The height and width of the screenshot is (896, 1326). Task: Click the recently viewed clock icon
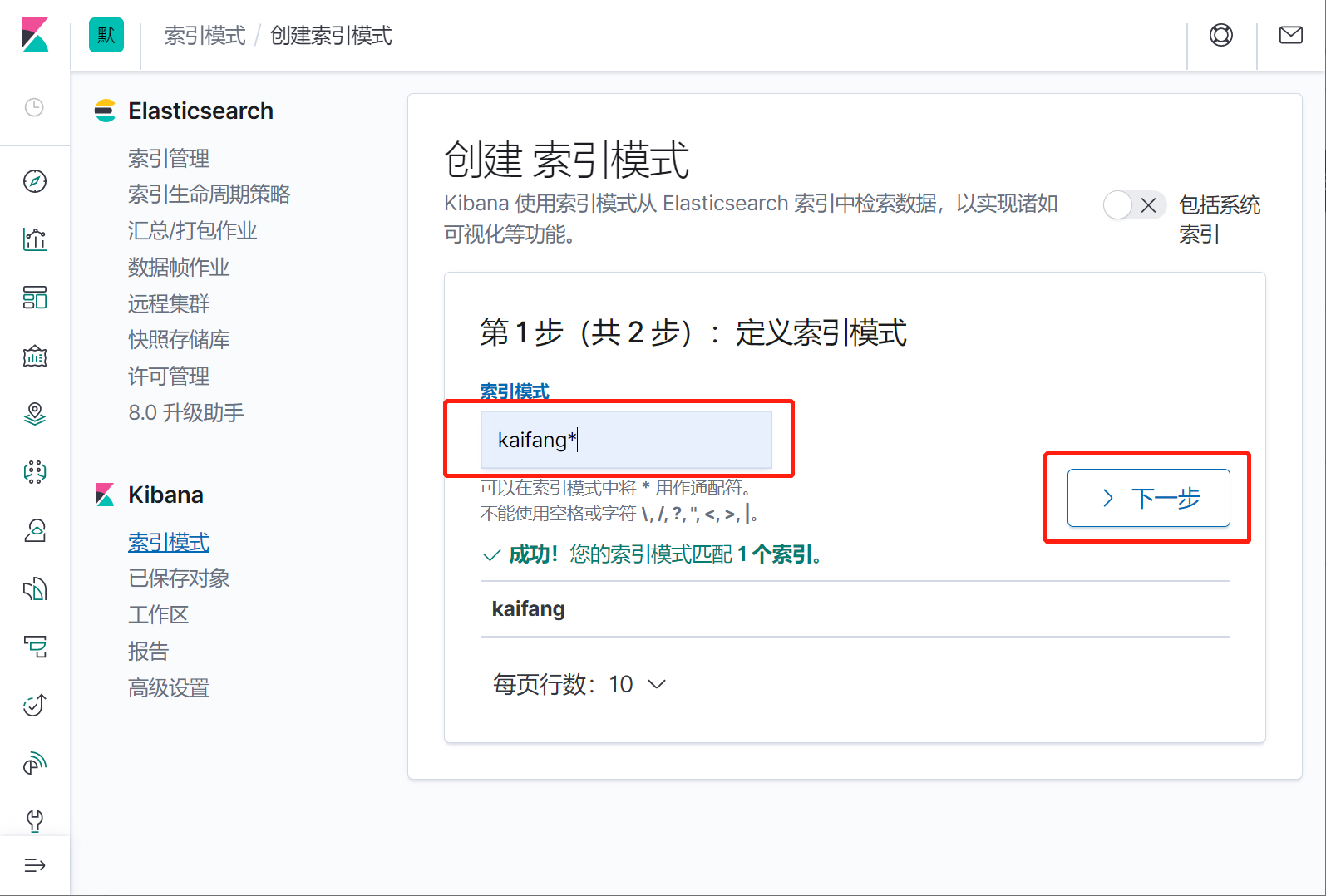[x=34, y=107]
